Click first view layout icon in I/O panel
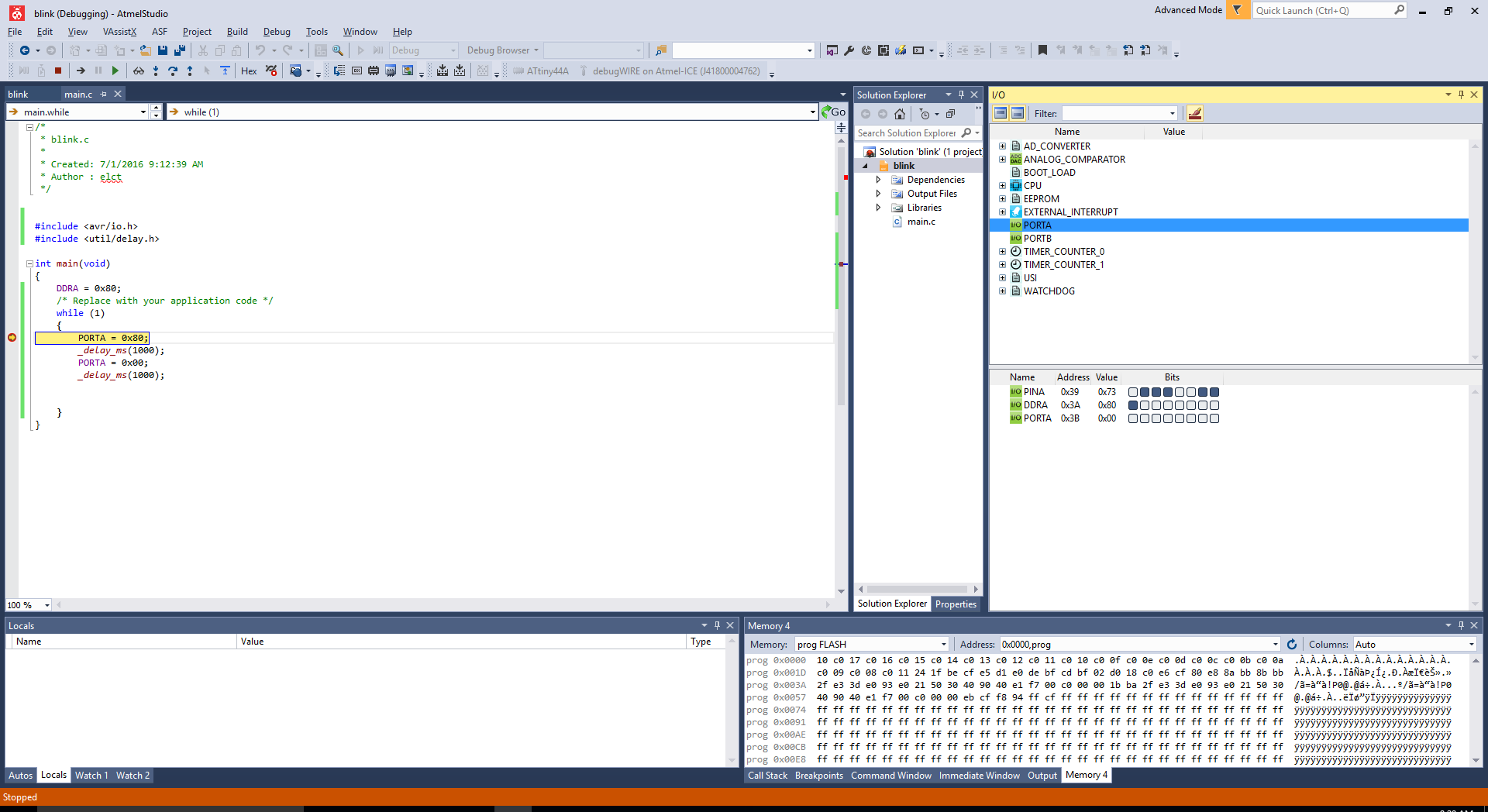Screen dimensions: 1488x812 tap(1001, 113)
